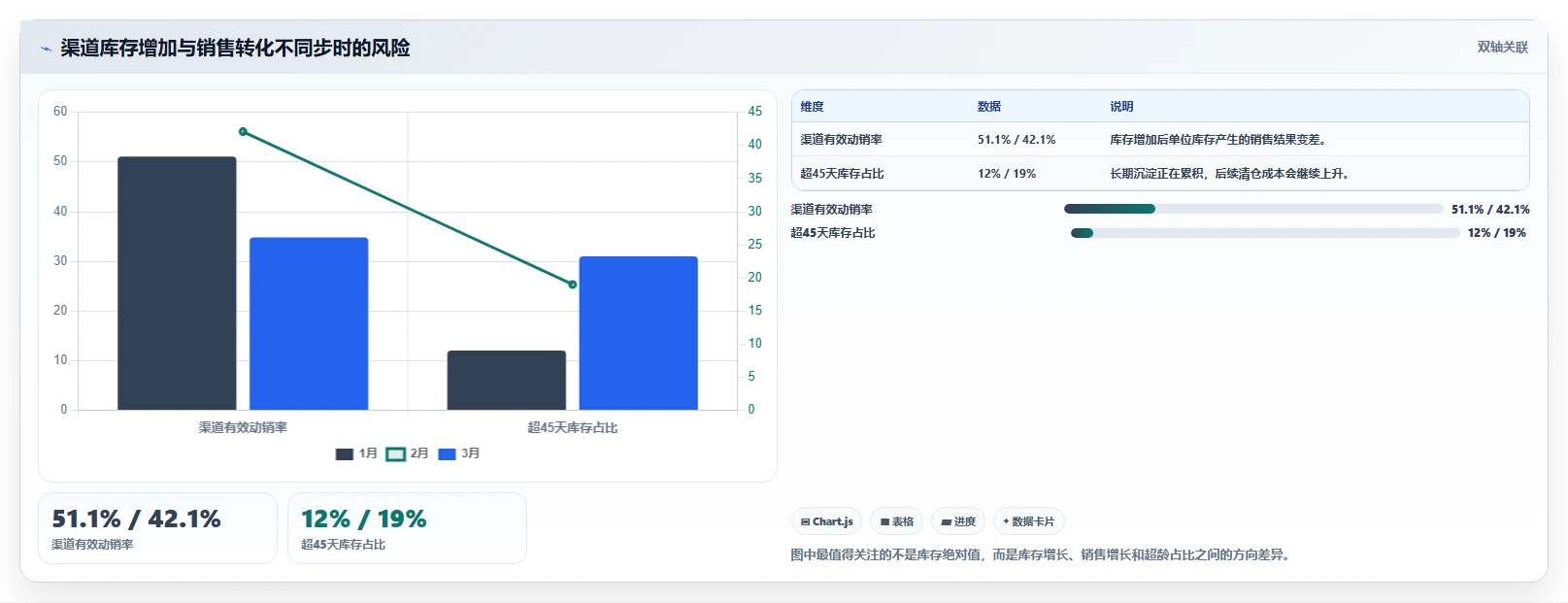This screenshot has width=1568, height=603.
Task: Click the Chart.js tag
Action: click(x=827, y=521)
